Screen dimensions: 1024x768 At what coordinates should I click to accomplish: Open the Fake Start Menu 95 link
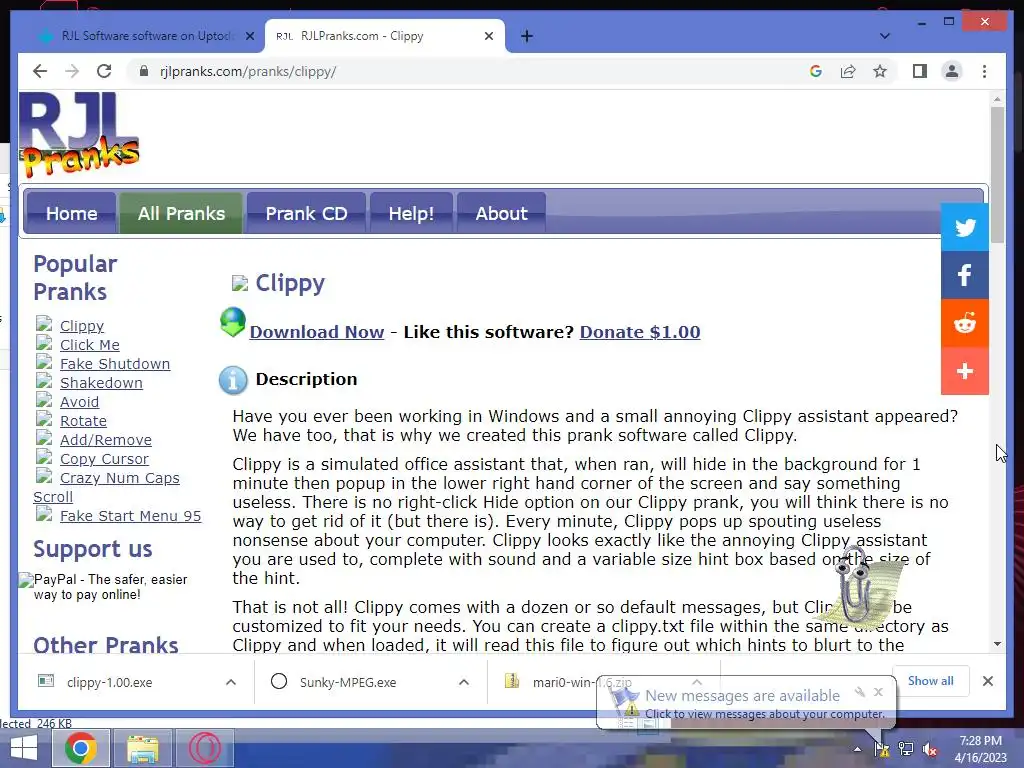pos(131,516)
